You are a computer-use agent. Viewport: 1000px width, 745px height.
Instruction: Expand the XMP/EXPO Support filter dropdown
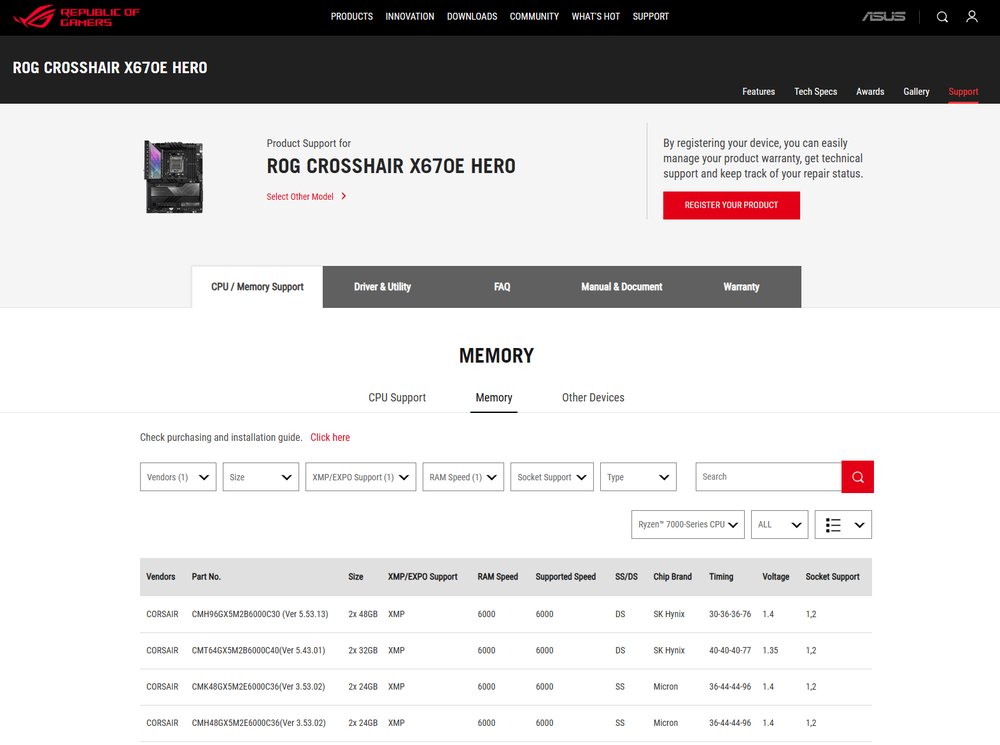[360, 477]
